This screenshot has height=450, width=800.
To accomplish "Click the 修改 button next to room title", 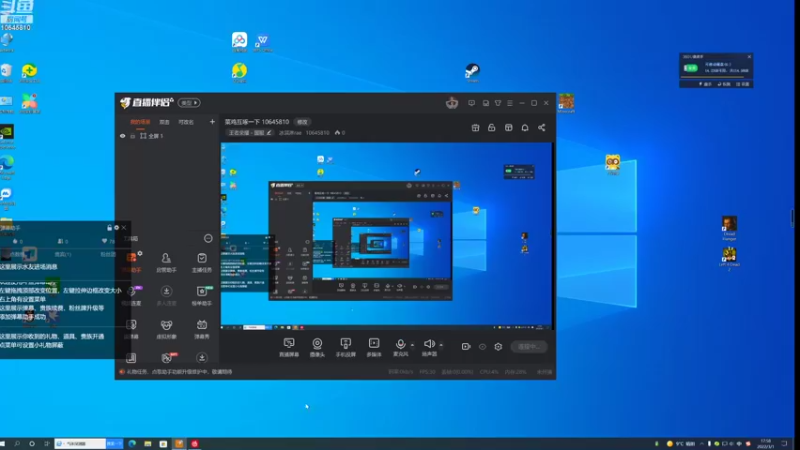I will [303, 122].
